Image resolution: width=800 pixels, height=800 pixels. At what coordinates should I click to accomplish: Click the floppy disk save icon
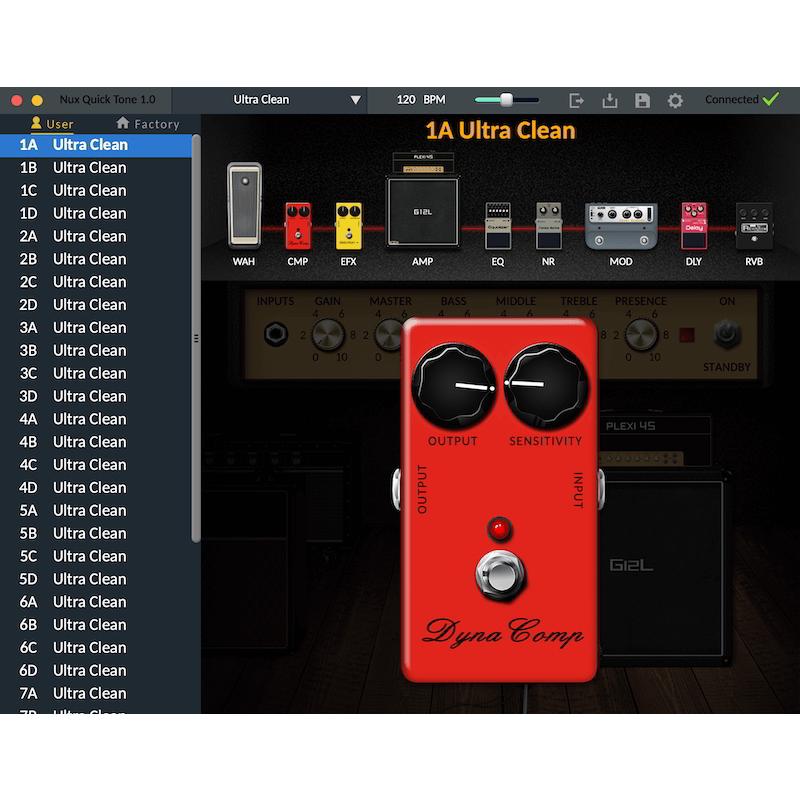(642, 100)
